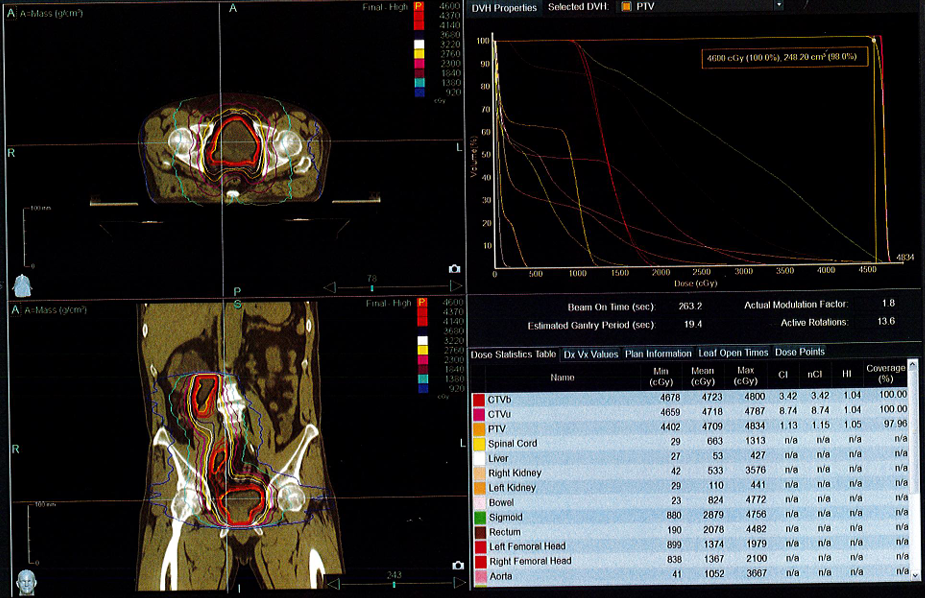Viewport: 925px width, 598px height.
Task: Switch to the Dx Vx Values tab
Action: tap(591, 353)
